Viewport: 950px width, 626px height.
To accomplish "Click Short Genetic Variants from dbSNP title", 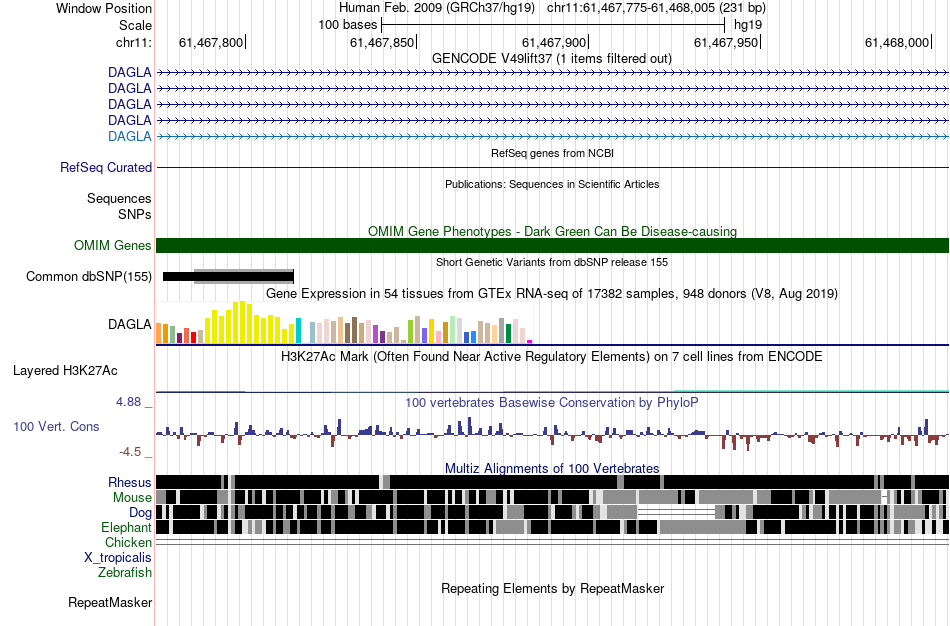I will [x=552, y=262].
